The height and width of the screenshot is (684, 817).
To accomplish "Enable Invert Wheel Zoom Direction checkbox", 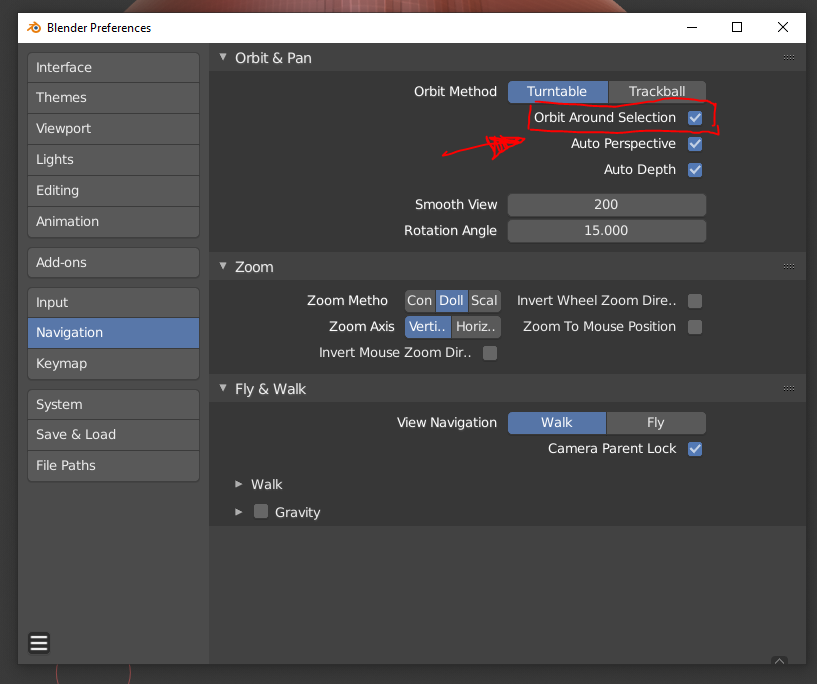I will [695, 301].
